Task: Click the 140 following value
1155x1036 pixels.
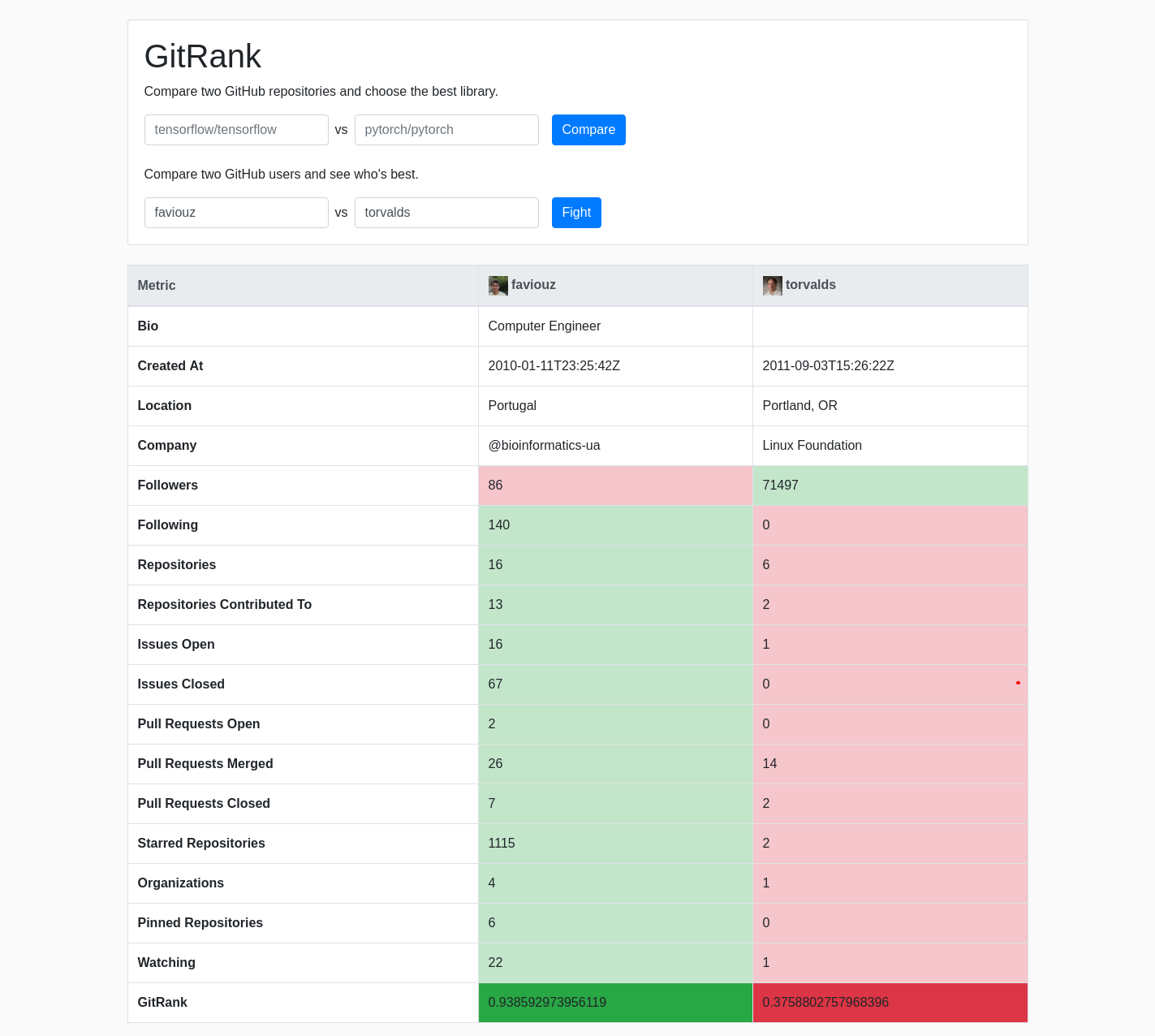Action: pyautogui.click(x=499, y=525)
